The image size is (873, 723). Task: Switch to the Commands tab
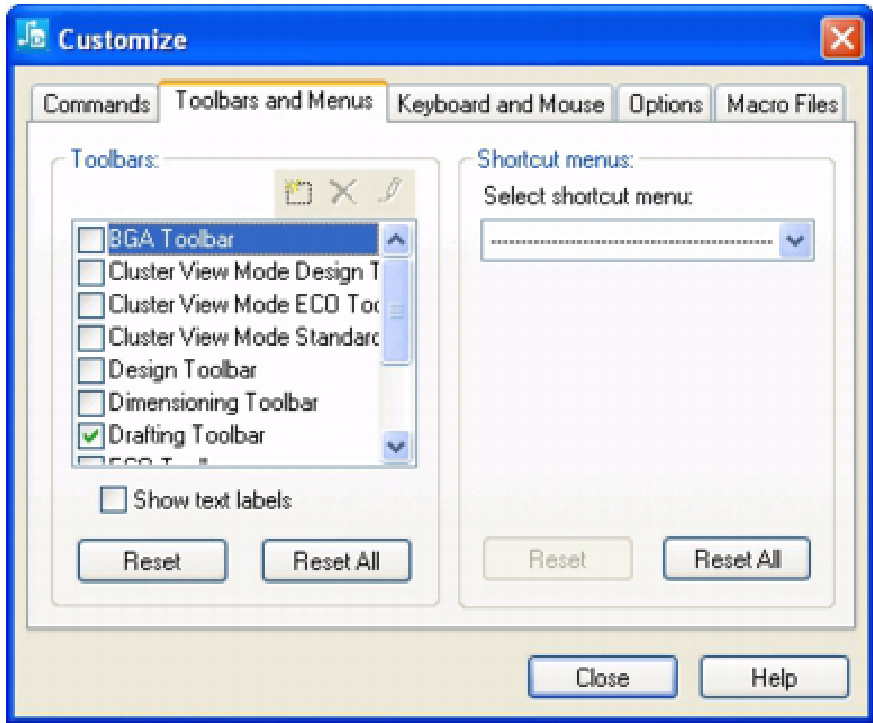[x=97, y=105]
